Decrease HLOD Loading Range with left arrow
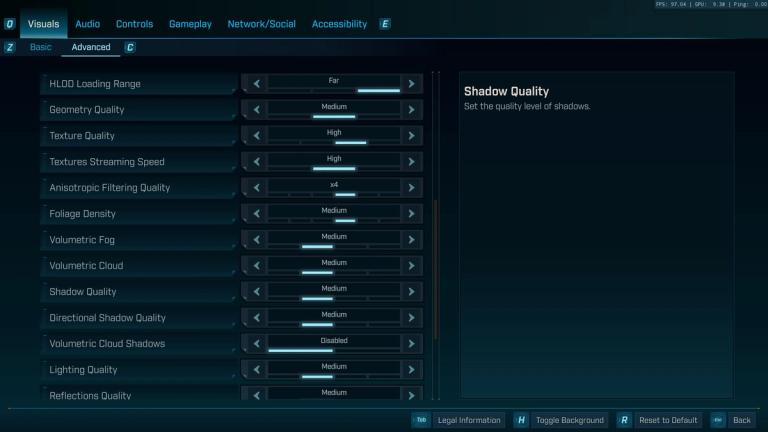 257,84
